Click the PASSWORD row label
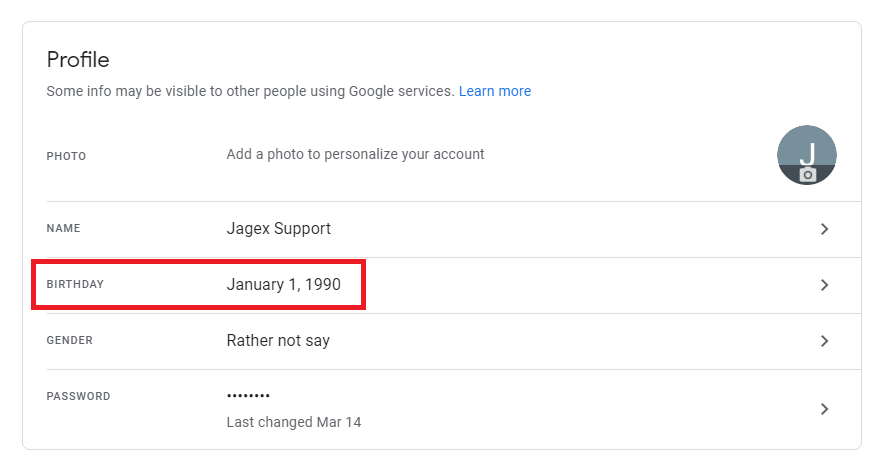This screenshot has height=463, width=883. (79, 396)
